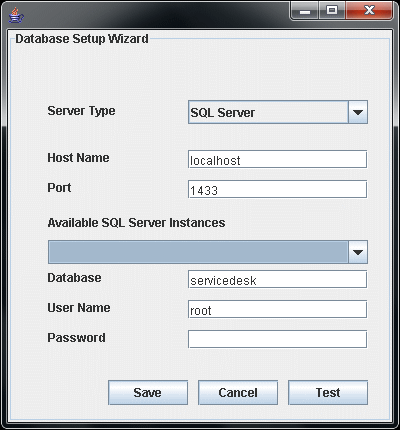This screenshot has width=400, height=430.
Task: Click the User Name field containing root
Action: [x=278, y=309]
